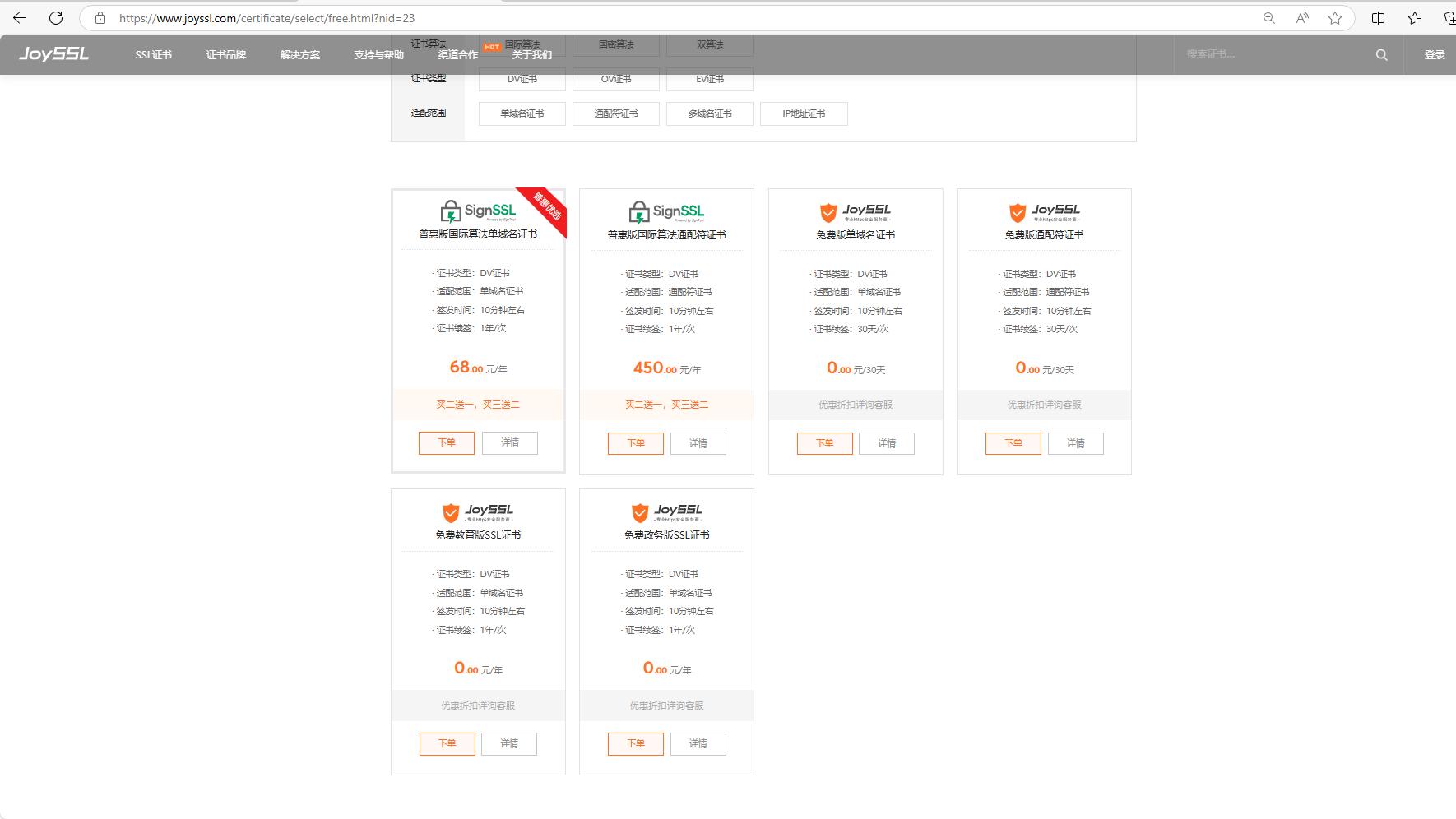The height and width of the screenshot is (819, 1456).
Task: Click the 普惠版国际算法单域名证书 title
Action: (x=478, y=234)
